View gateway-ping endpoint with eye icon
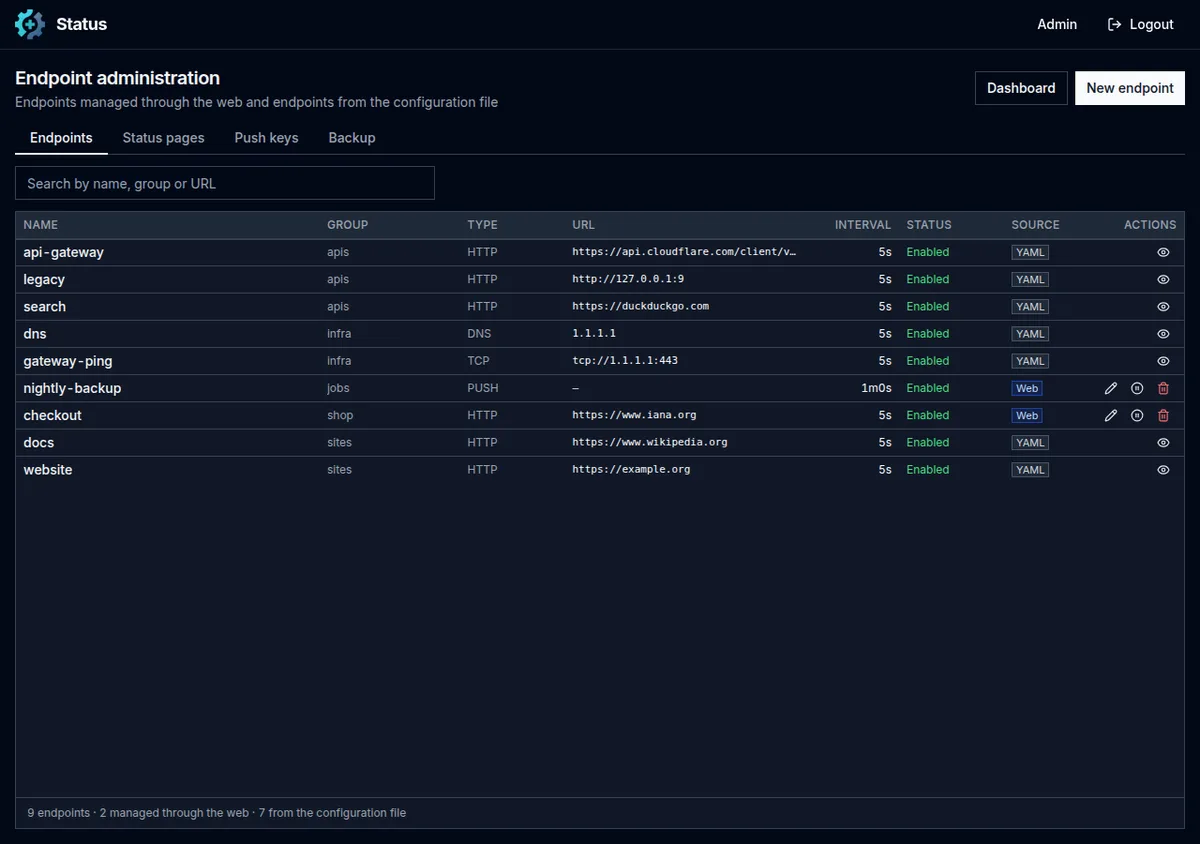Image resolution: width=1200 pixels, height=844 pixels. point(1163,360)
